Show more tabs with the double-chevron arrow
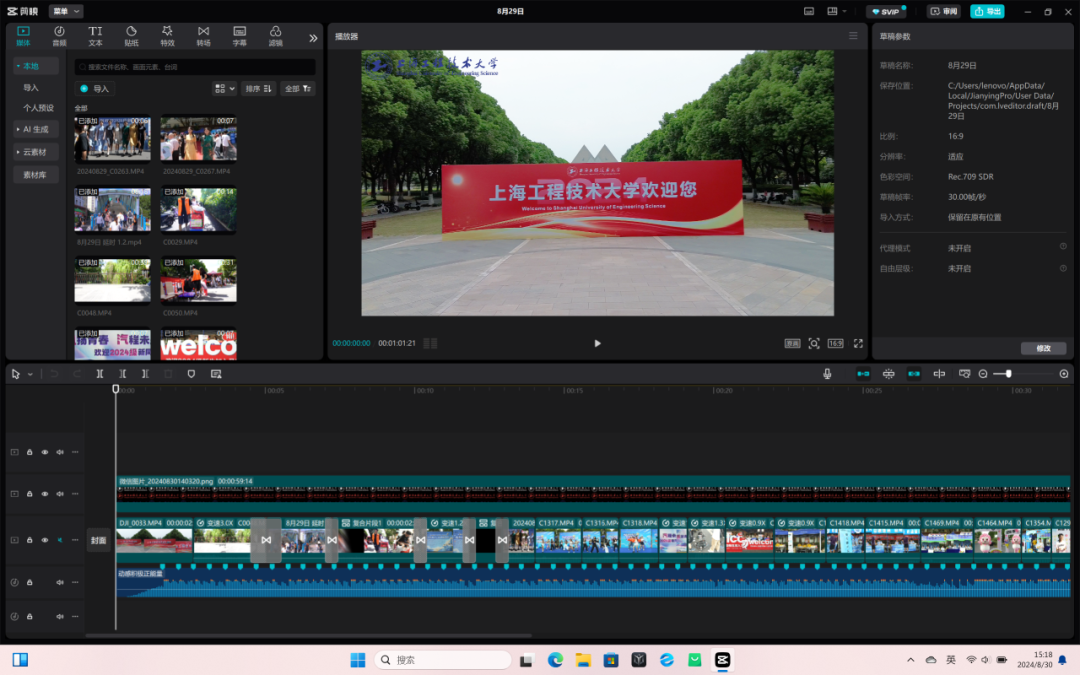Viewport: 1080px width, 675px height. tap(313, 38)
